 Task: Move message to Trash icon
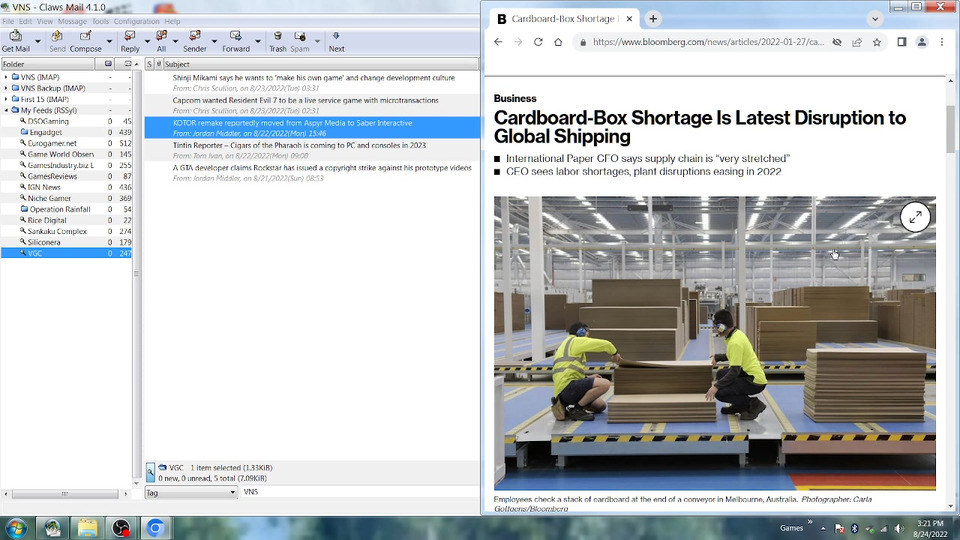pos(277,41)
